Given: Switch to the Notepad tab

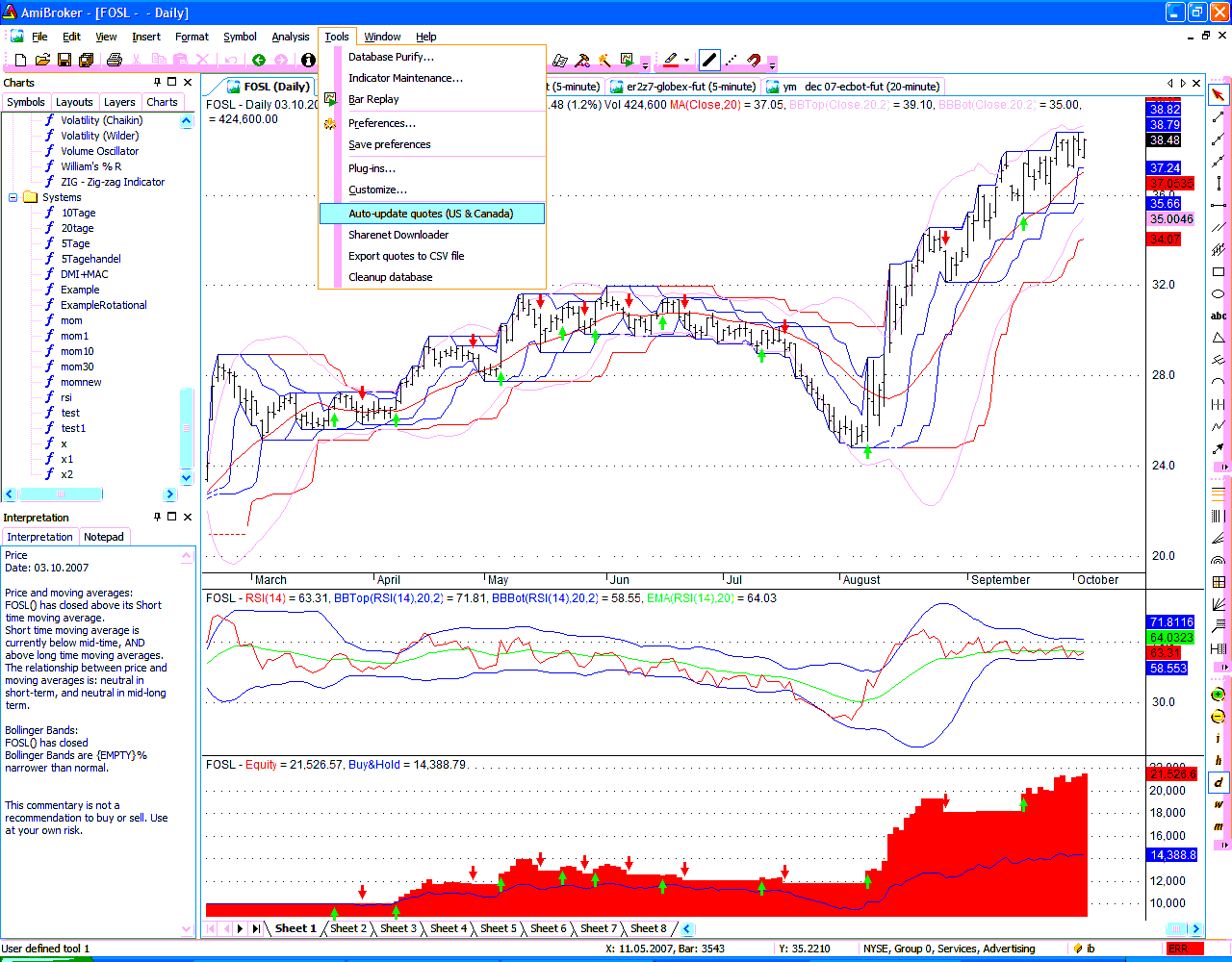Looking at the screenshot, I should pyautogui.click(x=104, y=537).
